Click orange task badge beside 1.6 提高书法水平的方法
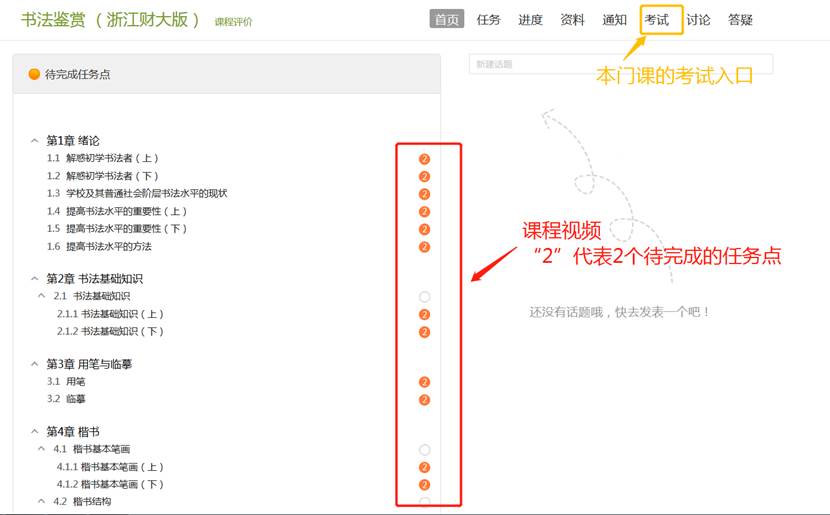Viewport: 830px width, 515px height. 424,247
